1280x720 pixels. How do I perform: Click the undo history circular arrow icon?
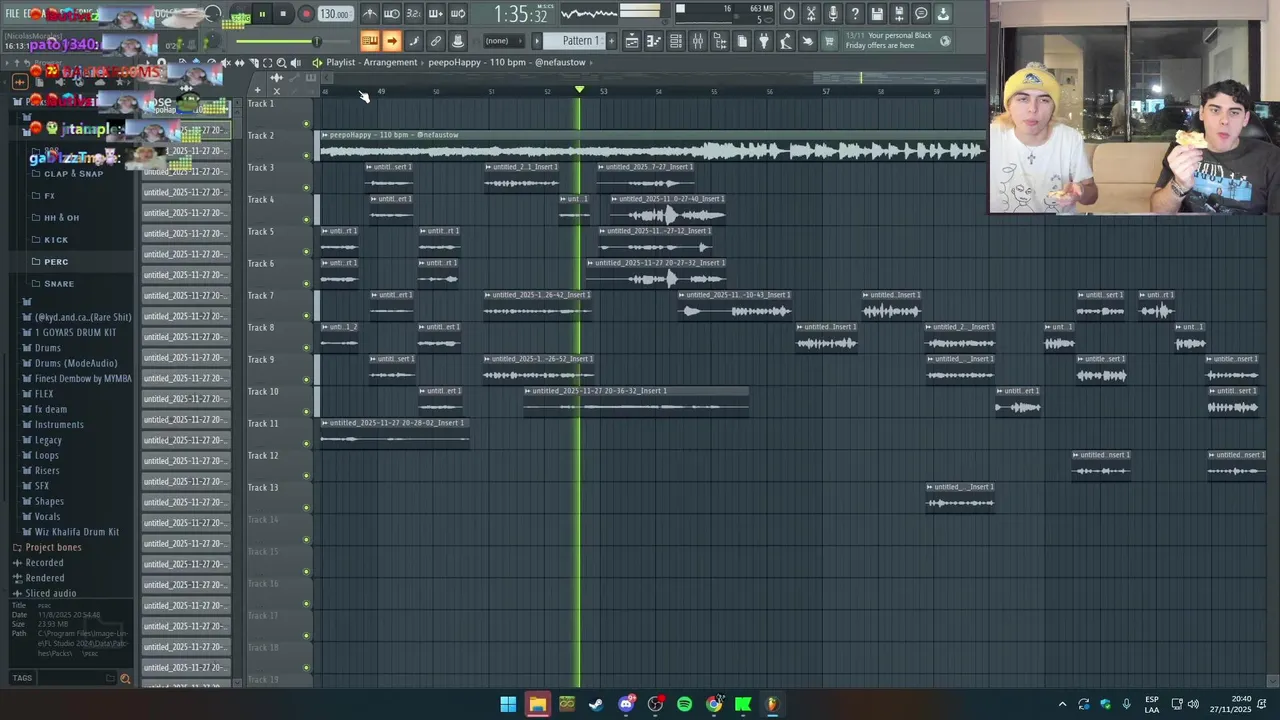click(789, 14)
